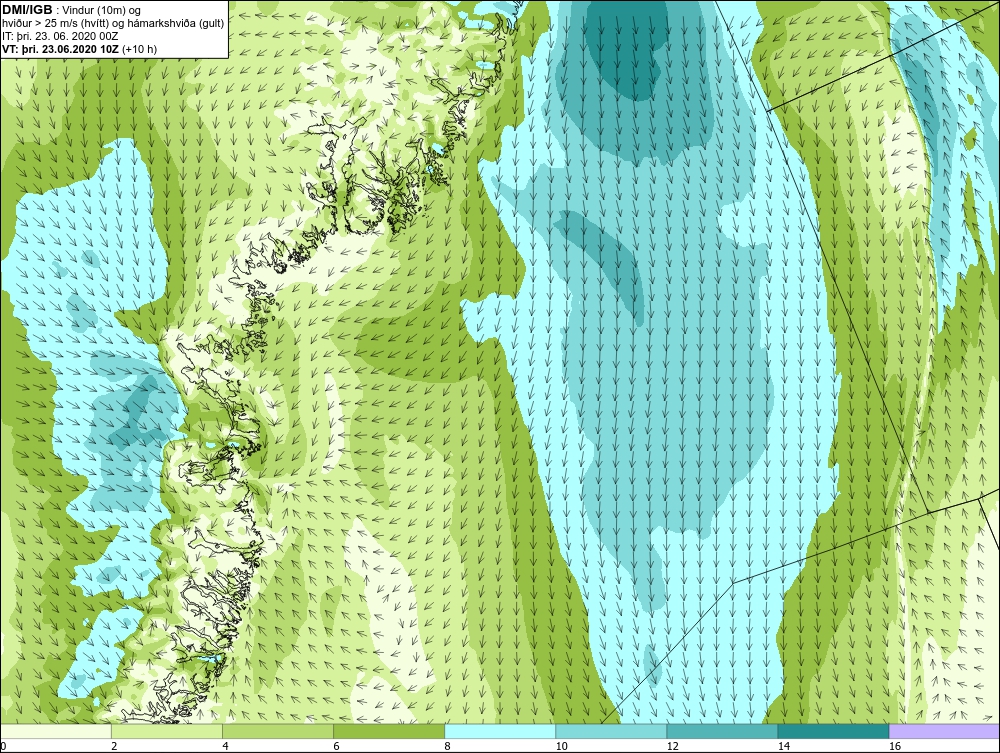Click the 10–12 m/s aqua legend swatch

tap(611, 731)
